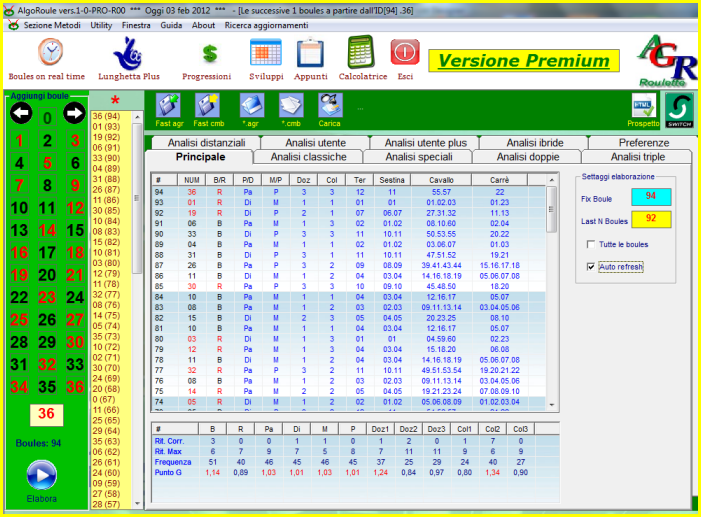Select '36 (94)' in boule list
701x517 pixels.
pyautogui.click(x=106, y=116)
